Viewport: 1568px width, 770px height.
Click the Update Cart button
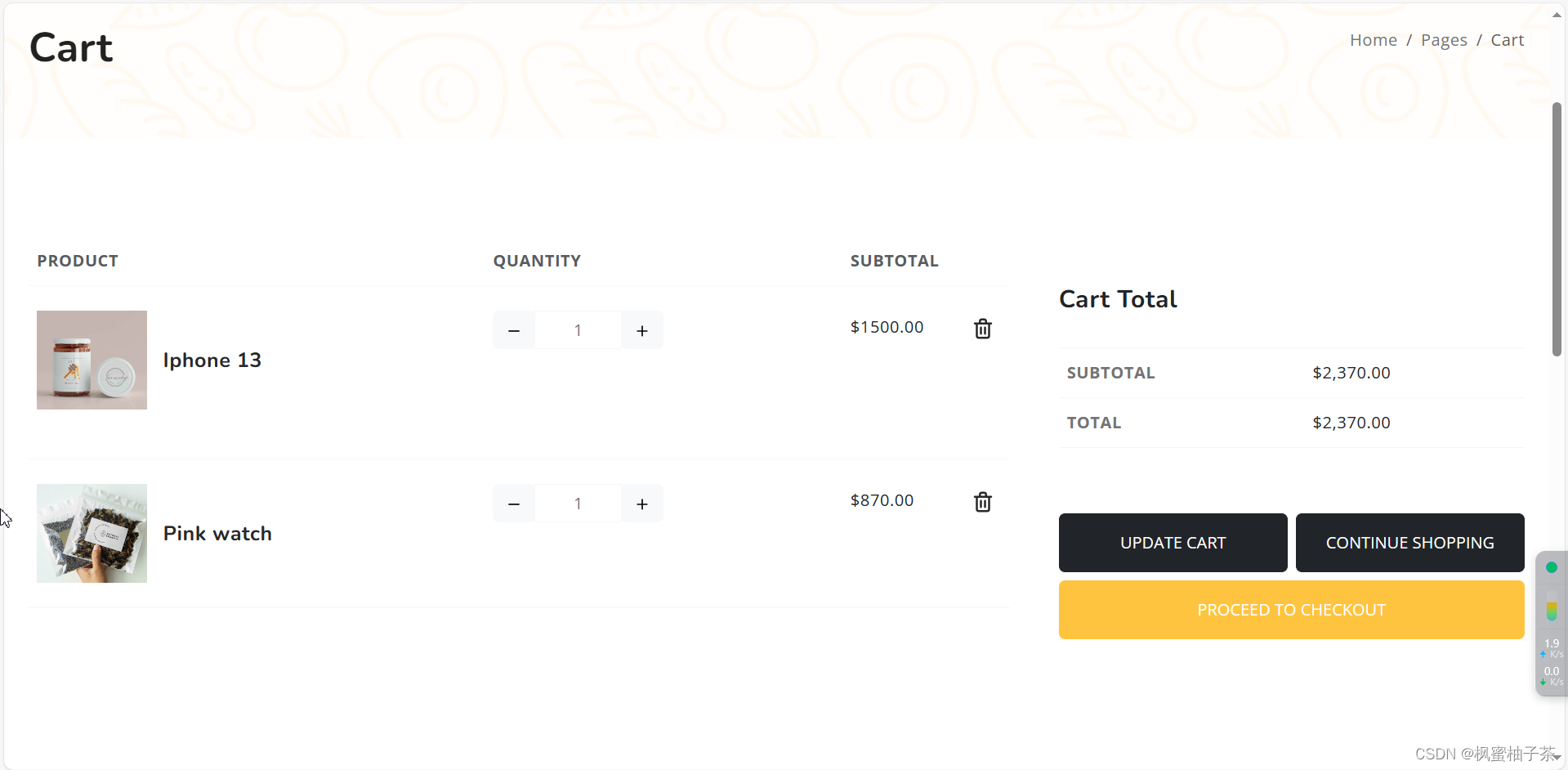click(x=1173, y=542)
